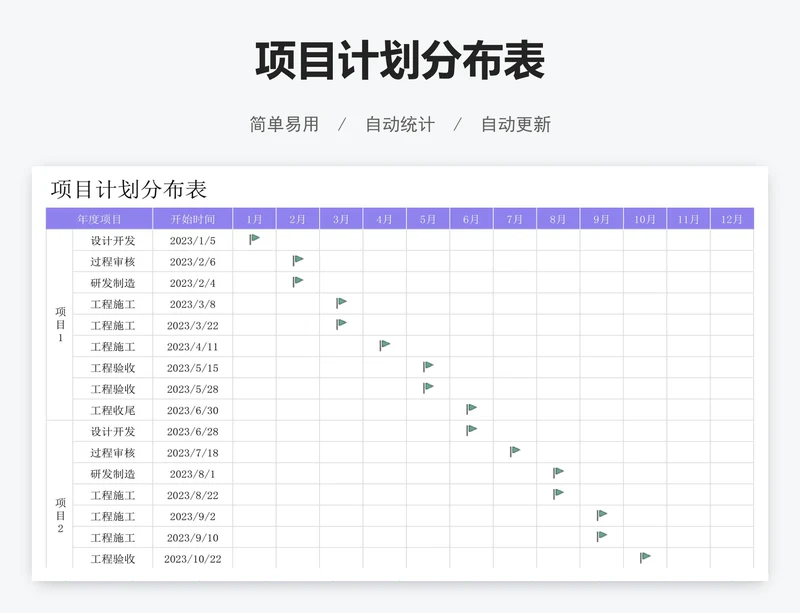
Task: Select the 2023/9/2 date cell
Action: pos(192,517)
